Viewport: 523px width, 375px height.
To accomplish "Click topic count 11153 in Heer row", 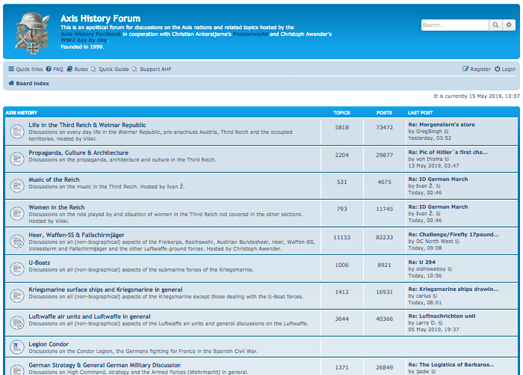I will pyautogui.click(x=342, y=238).
